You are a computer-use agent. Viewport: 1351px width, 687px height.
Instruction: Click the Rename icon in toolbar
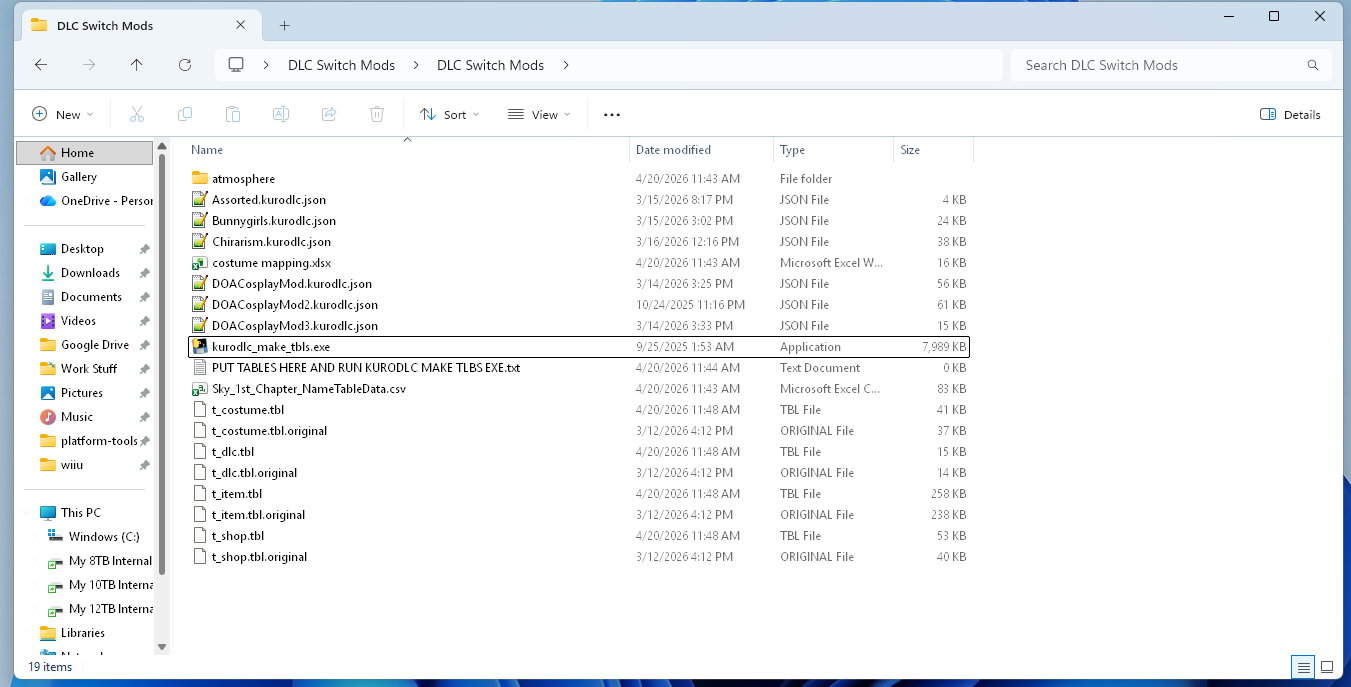[281, 115]
